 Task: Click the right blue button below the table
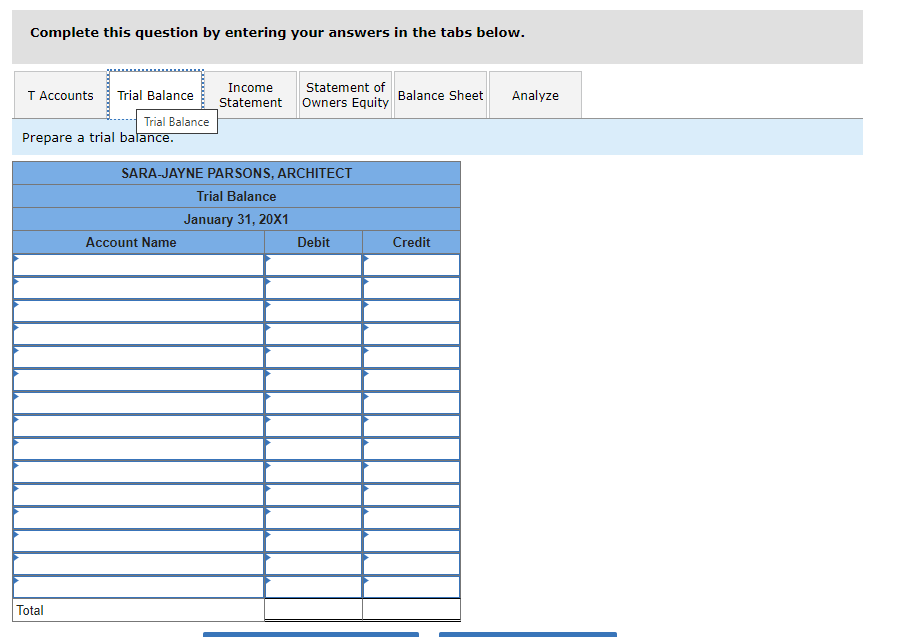point(527,634)
